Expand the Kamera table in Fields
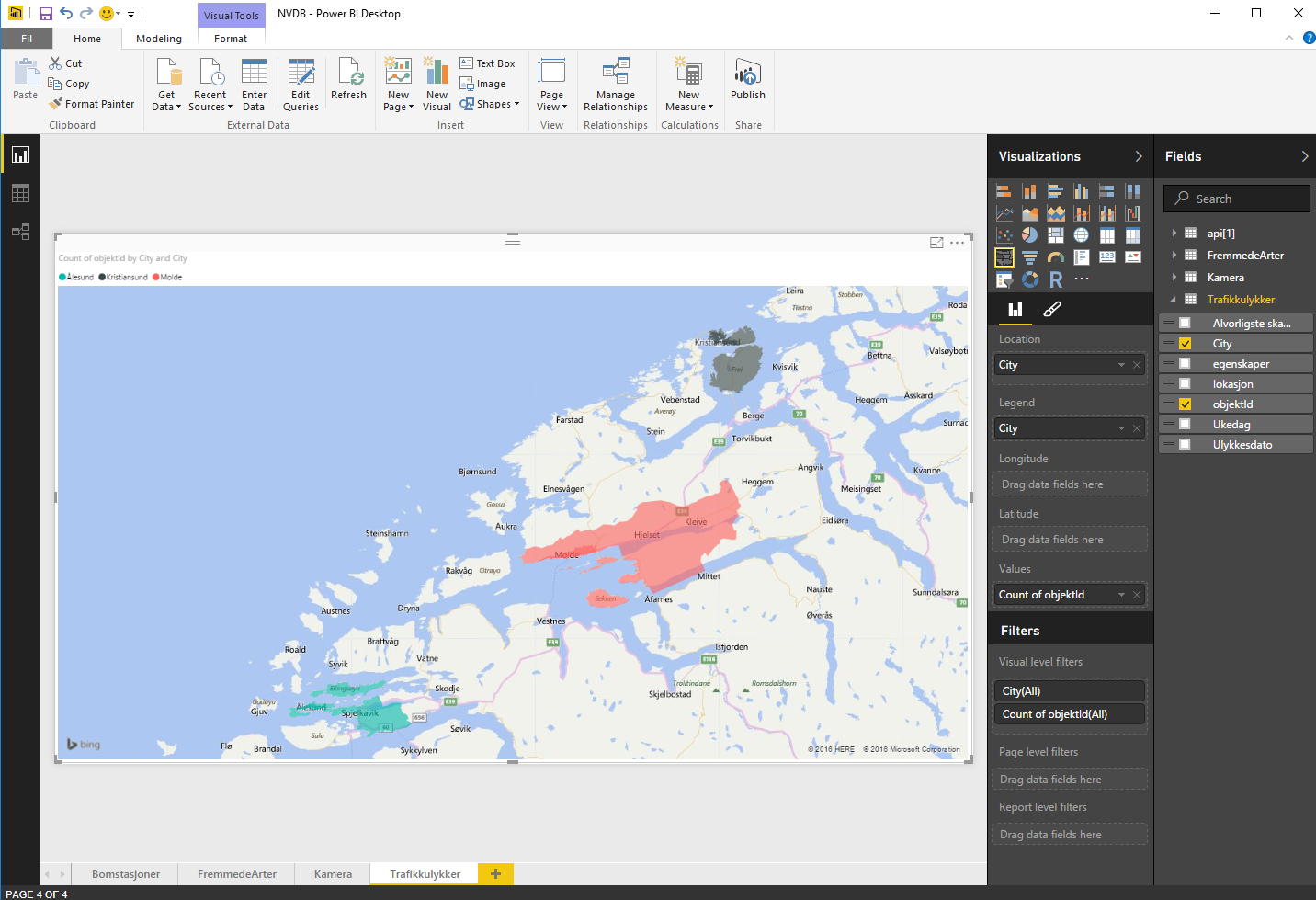Screen dimensions: 1316x900 pyautogui.click(x=1174, y=277)
